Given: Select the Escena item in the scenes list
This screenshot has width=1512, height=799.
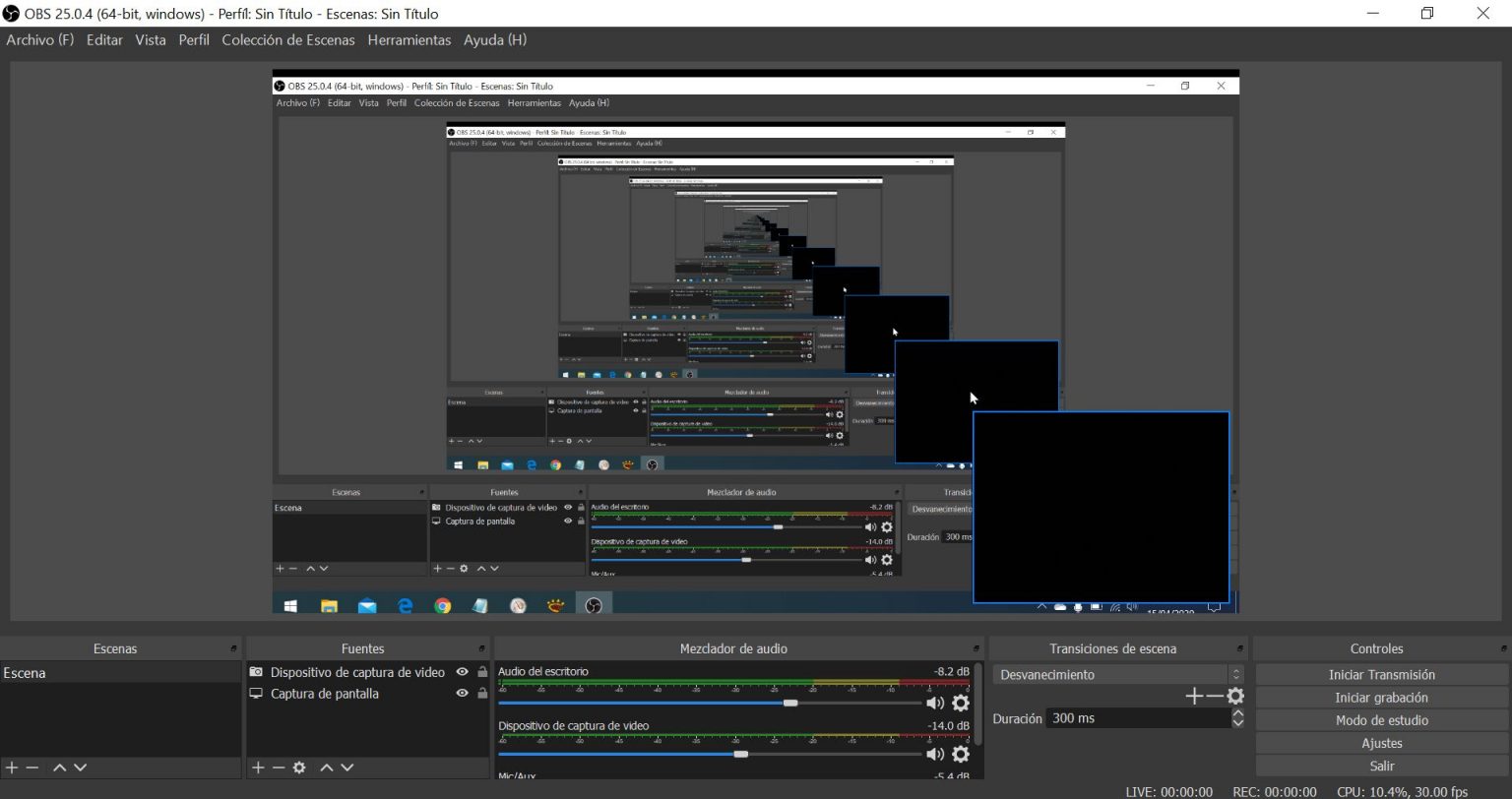Looking at the screenshot, I should click(x=120, y=673).
